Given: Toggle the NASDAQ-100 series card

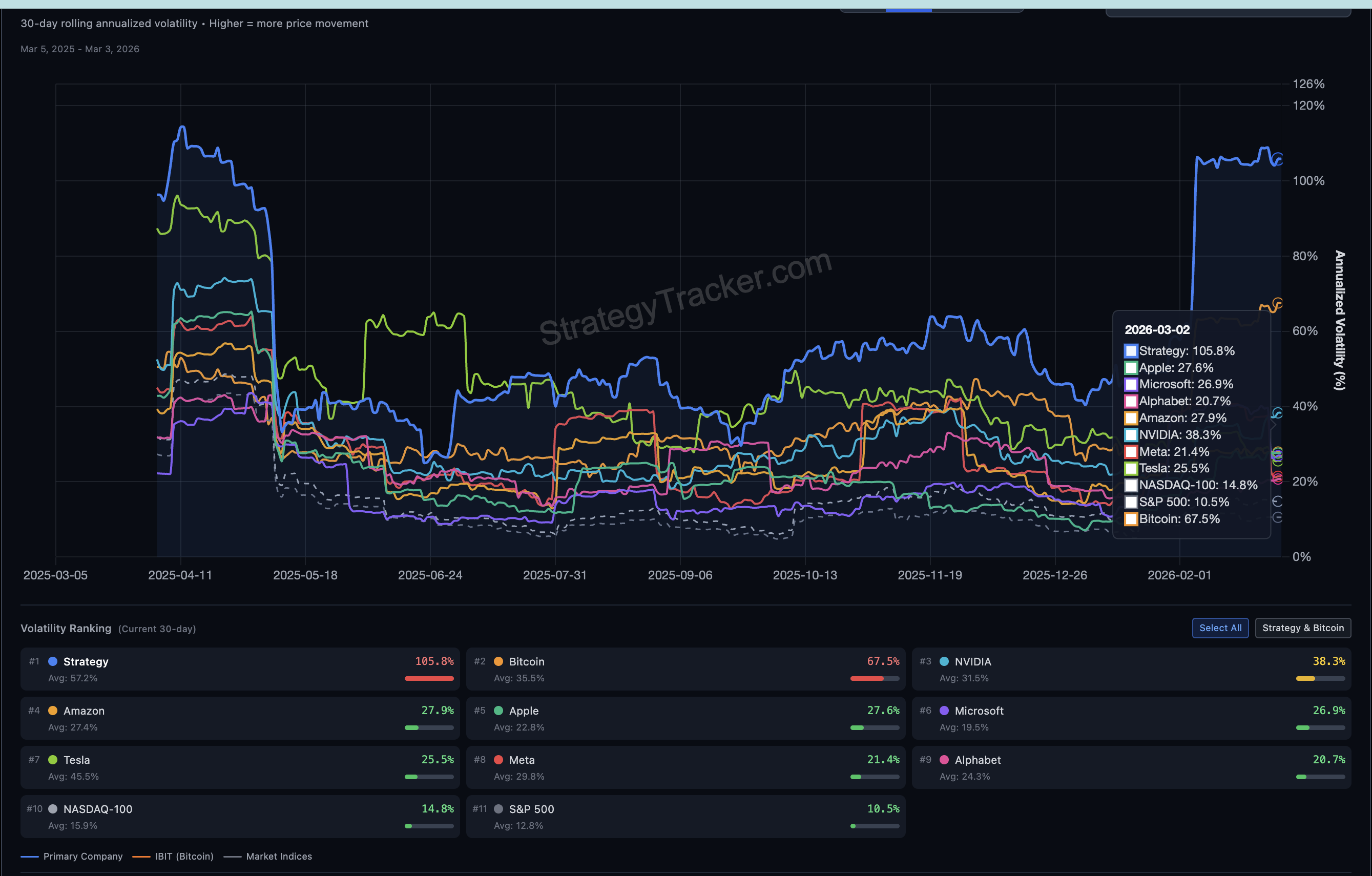Looking at the screenshot, I should click(x=239, y=816).
